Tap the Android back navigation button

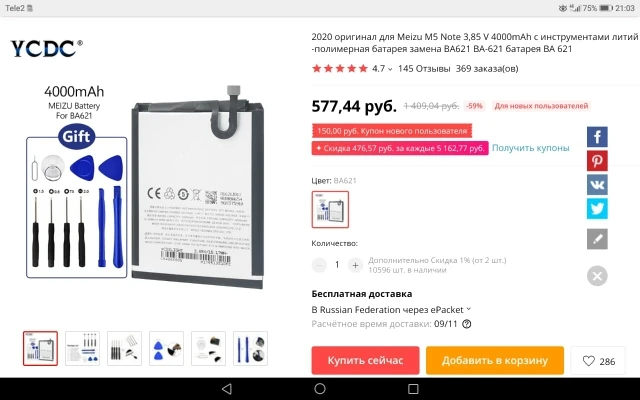(227, 389)
